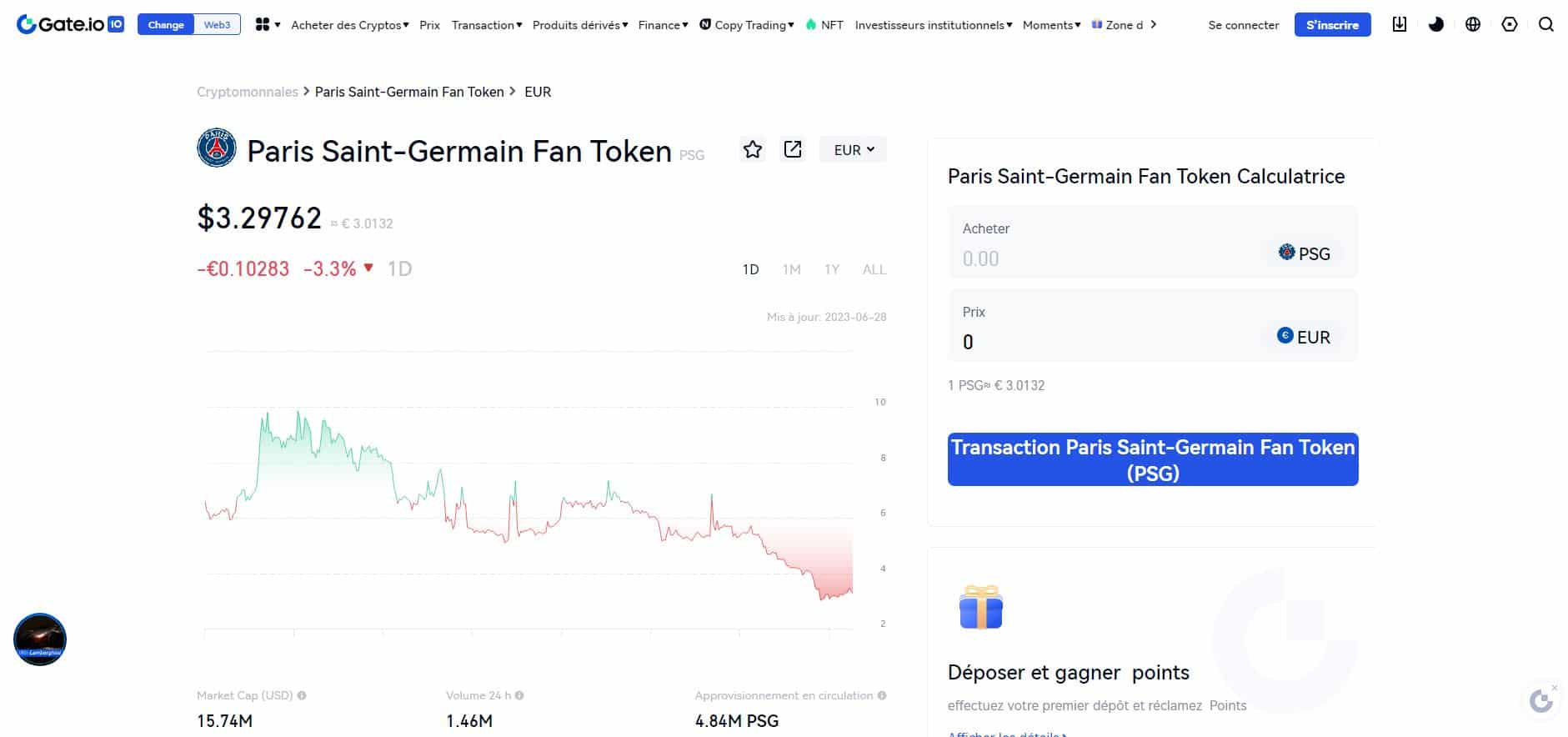Select the 1D chart range tab
The image size is (1568, 737).
pos(750,269)
